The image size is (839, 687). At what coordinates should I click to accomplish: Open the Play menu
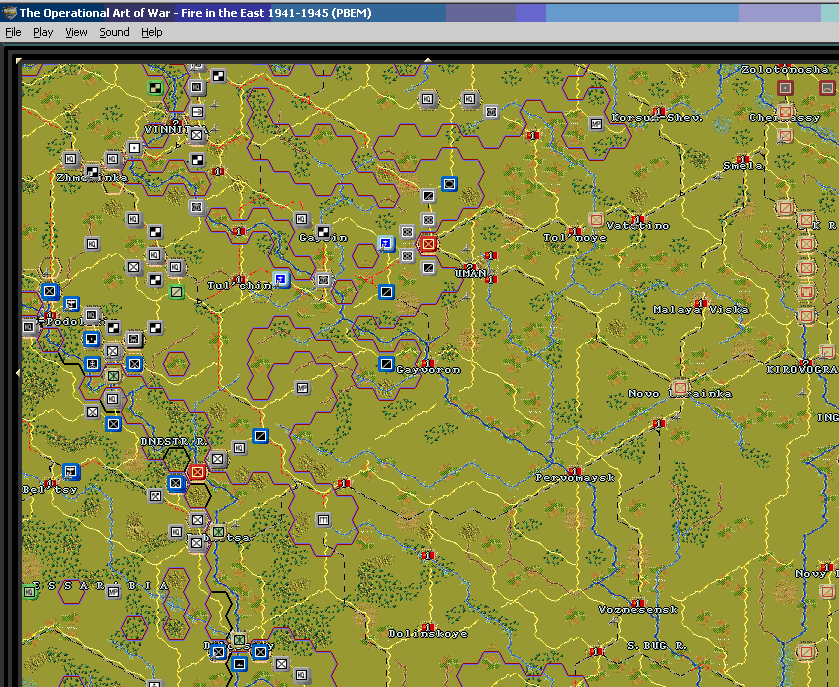click(x=43, y=32)
